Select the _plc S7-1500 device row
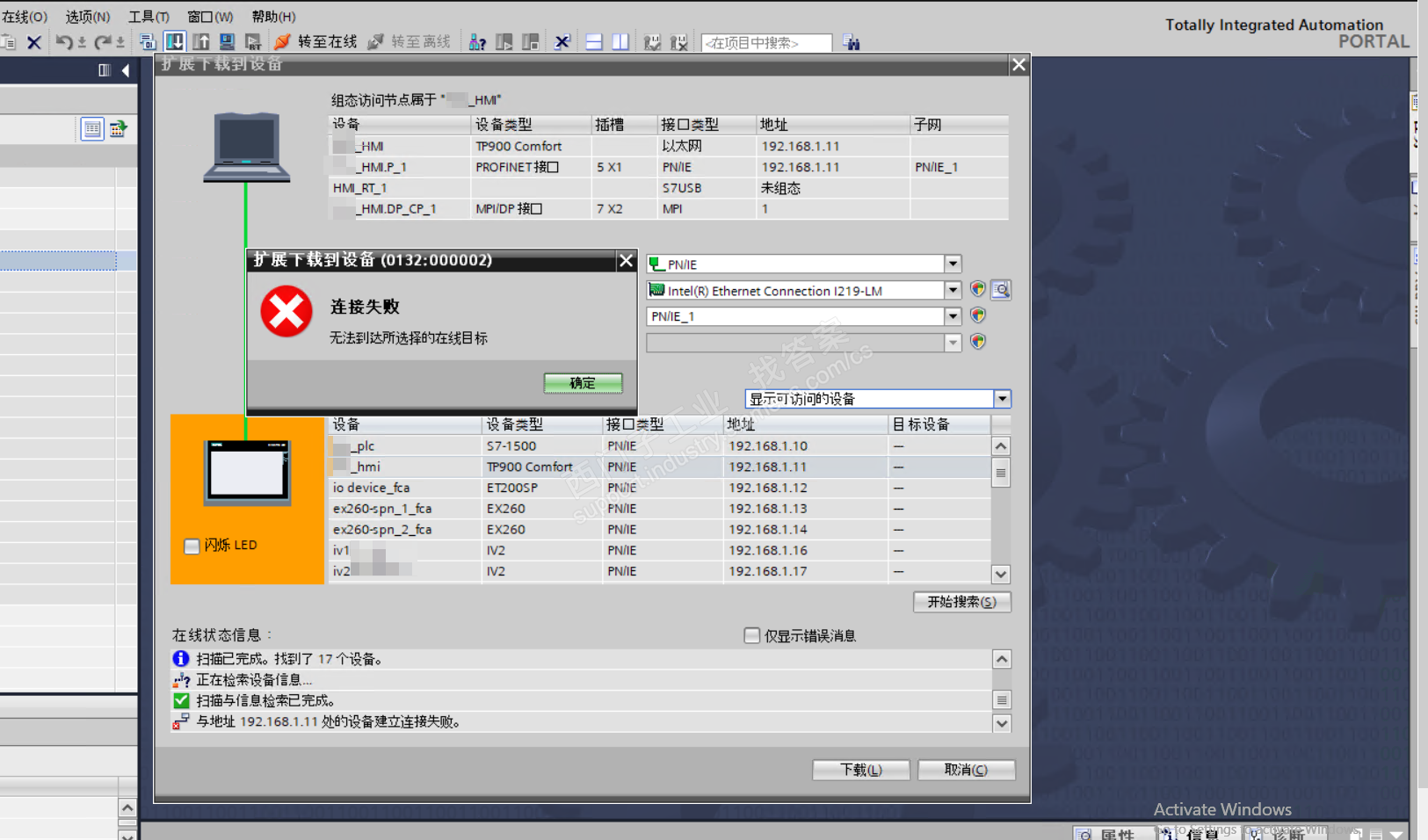Viewport: 1428px width, 840px height. 660,446
